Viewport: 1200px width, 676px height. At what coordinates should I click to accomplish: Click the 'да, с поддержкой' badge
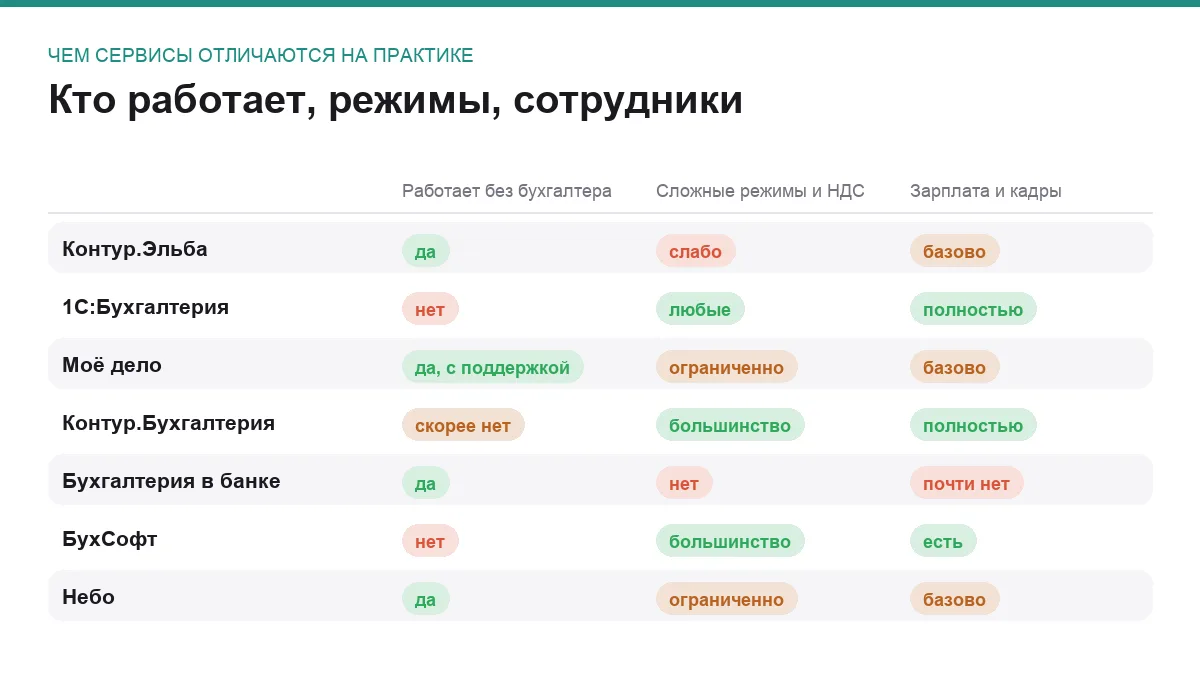[x=492, y=367]
